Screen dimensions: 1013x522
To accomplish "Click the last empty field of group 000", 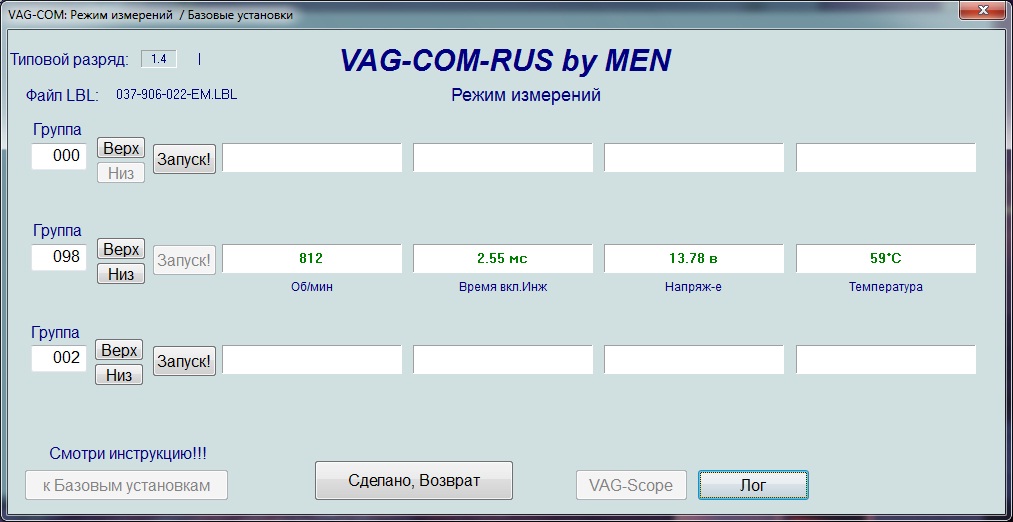I will coord(886,158).
